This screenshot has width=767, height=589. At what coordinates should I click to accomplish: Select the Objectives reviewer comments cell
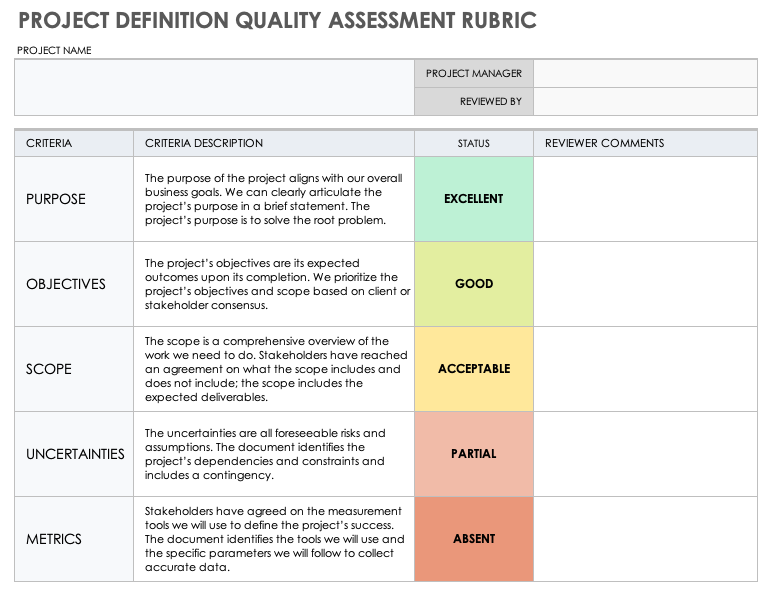(x=645, y=284)
